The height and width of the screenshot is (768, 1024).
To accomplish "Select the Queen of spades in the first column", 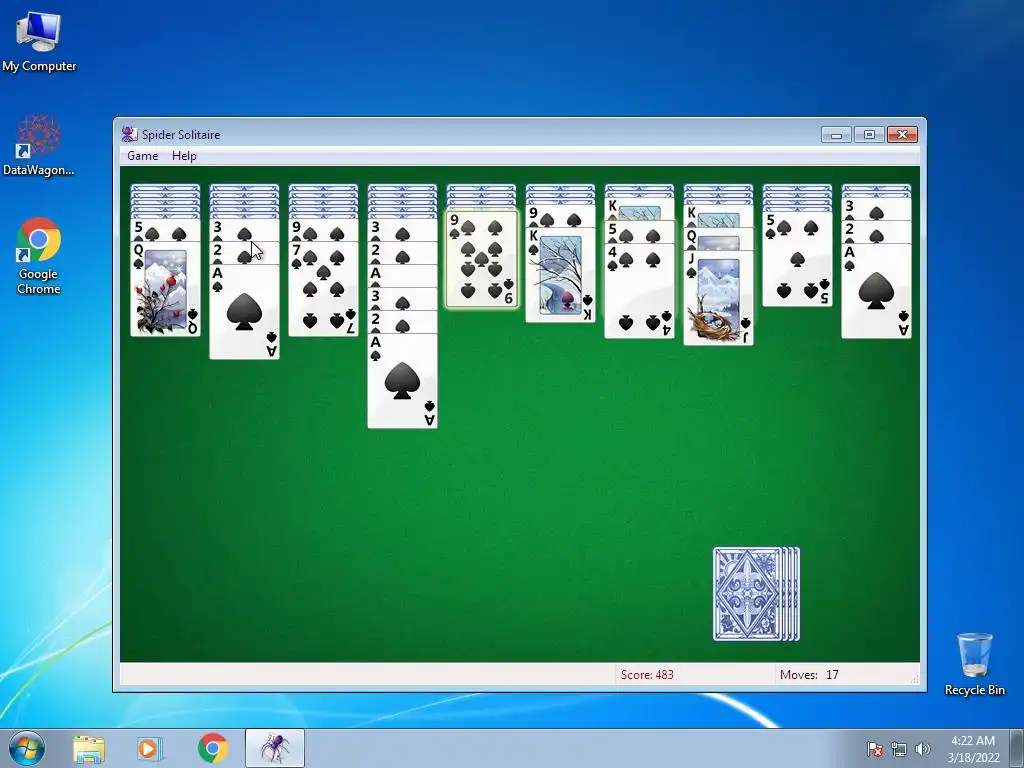I will (165, 289).
